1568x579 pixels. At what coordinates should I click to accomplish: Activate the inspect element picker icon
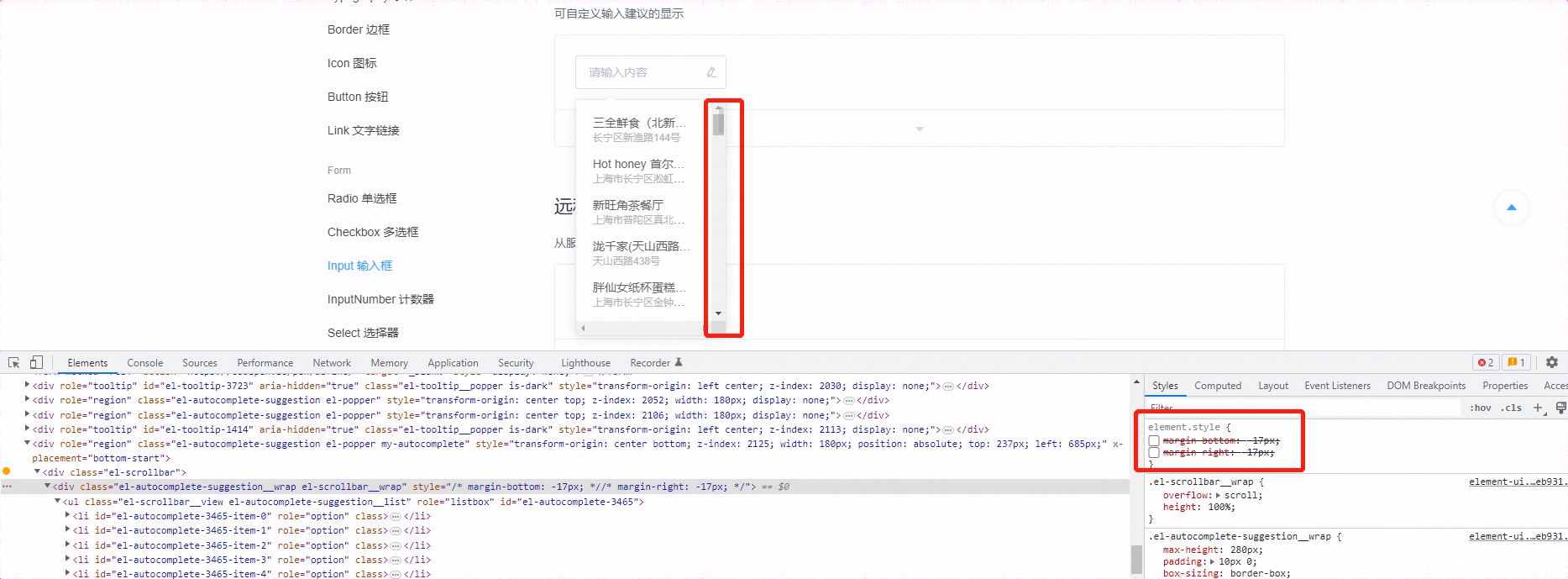[x=13, y=362]
